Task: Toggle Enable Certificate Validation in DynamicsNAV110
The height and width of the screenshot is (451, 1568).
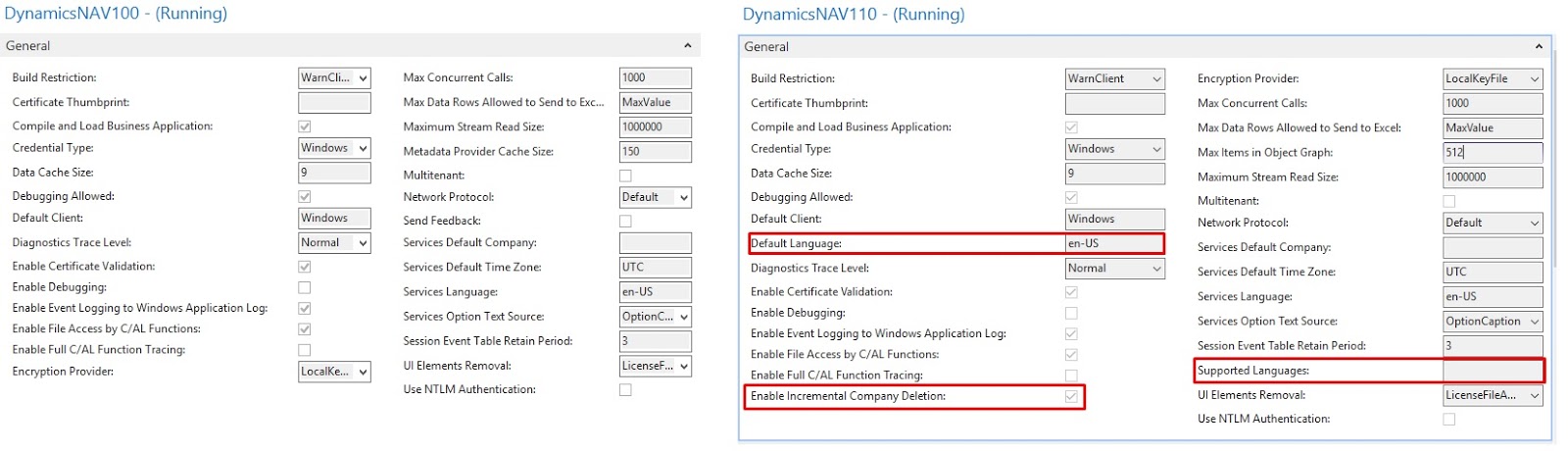Action: (1071, 292)
